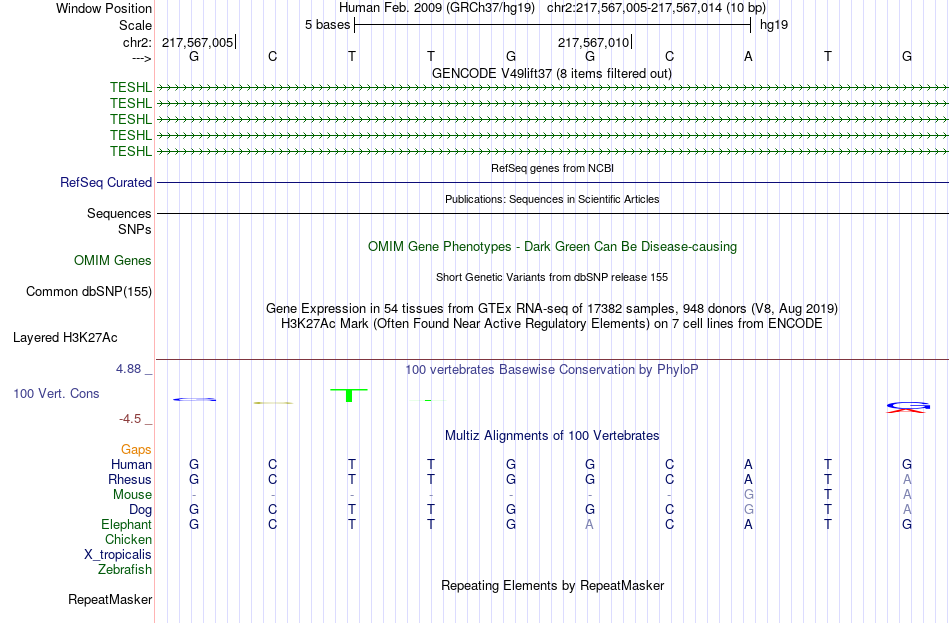Open the Publications: Sequences in Scientific Articles title
Viewport: 950px width, 623px height.
[552, 199]
